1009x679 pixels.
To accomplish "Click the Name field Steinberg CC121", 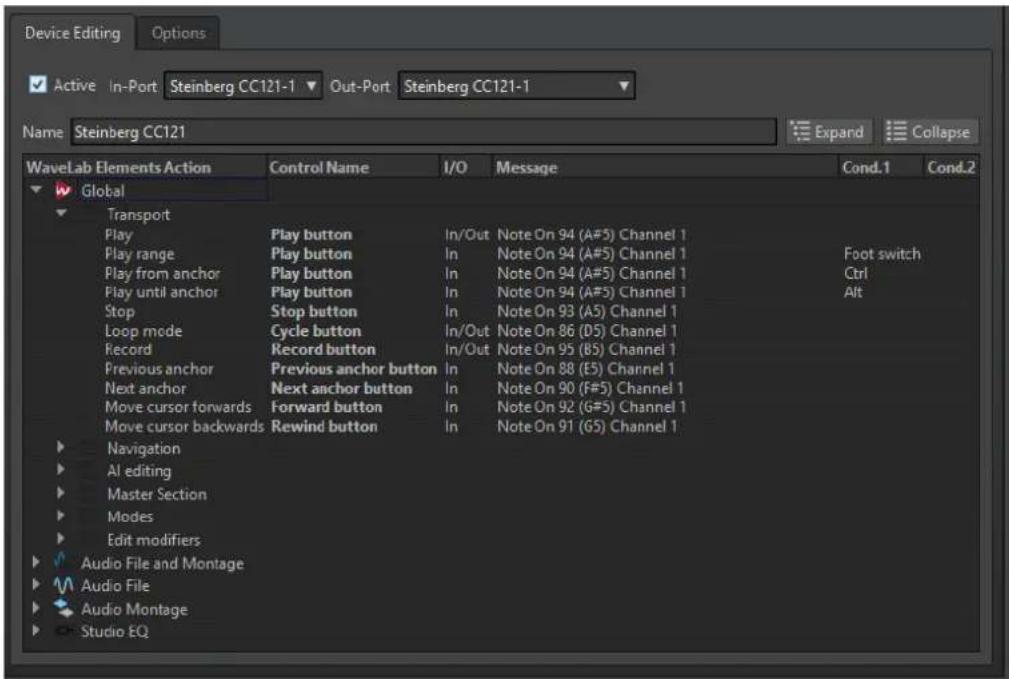I will coord(423,132).
